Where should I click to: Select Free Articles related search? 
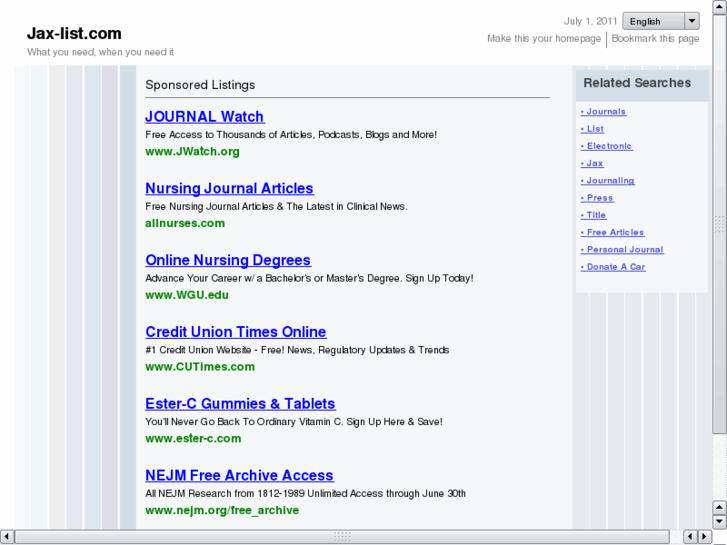pos(612,232)
